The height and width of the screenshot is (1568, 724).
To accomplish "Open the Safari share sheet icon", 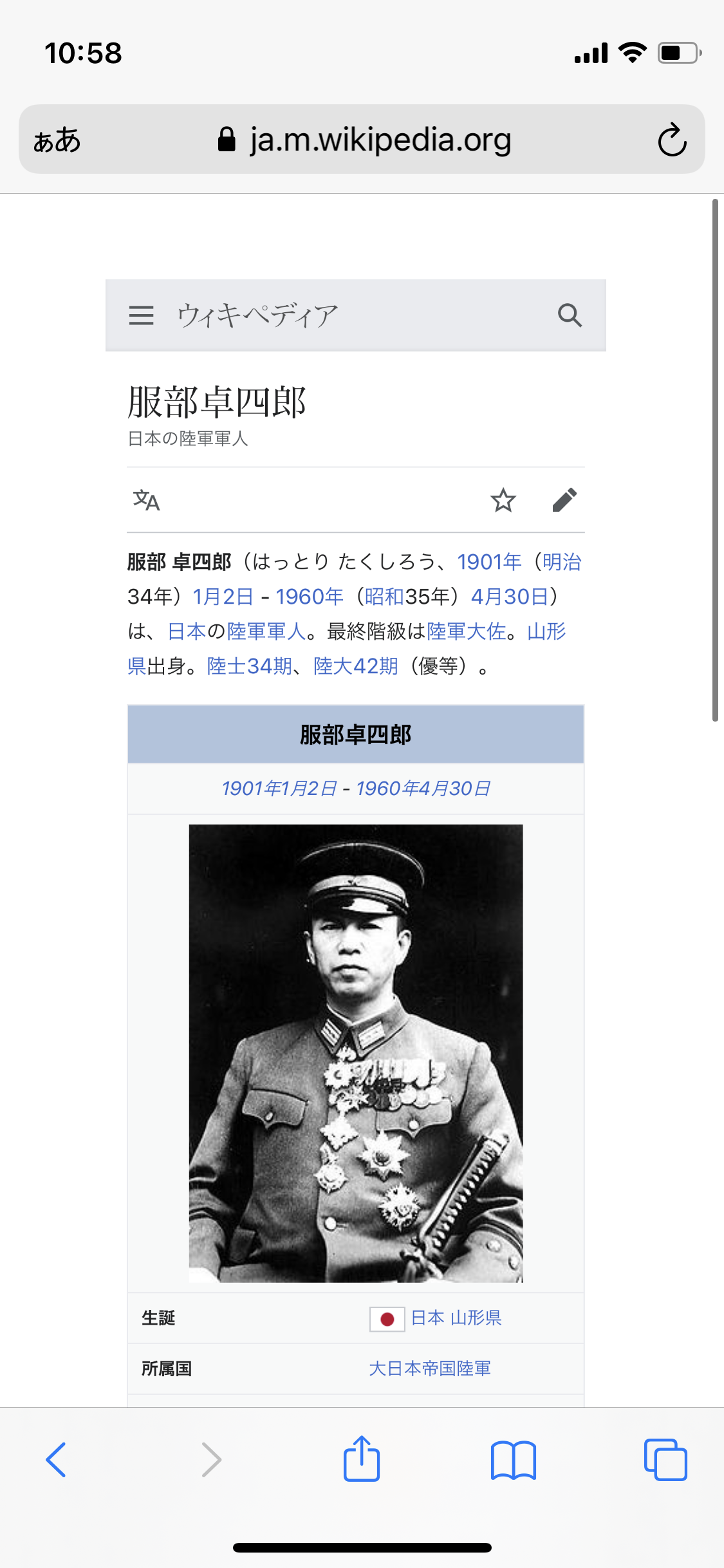I will pos(362,1458).
